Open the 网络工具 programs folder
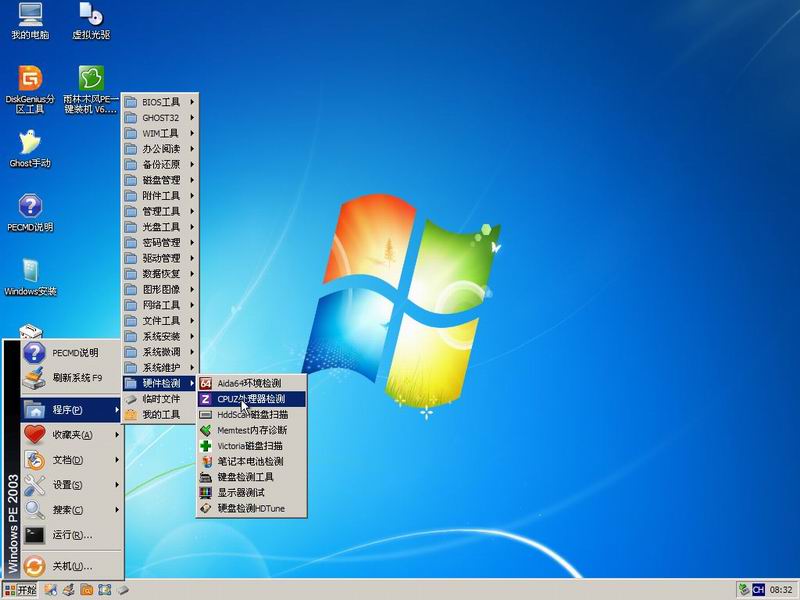This screenshot has height=600, width=800. coord(160,305)
